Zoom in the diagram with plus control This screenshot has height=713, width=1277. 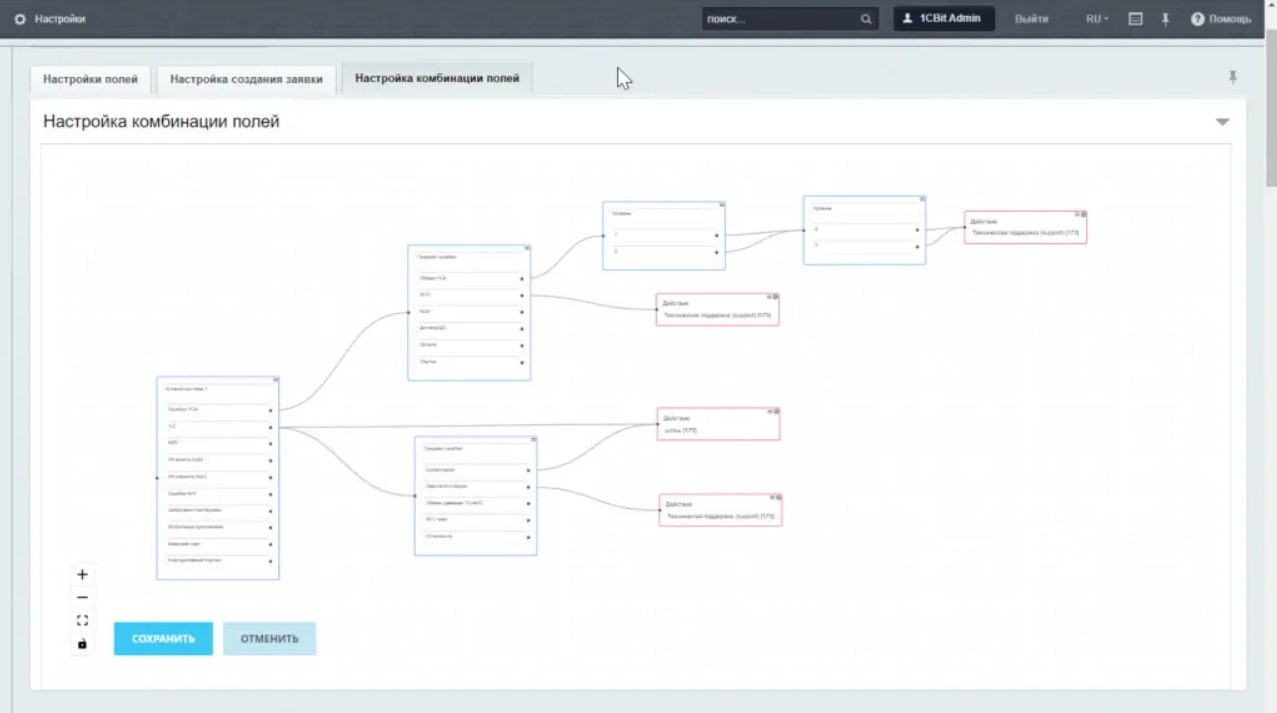pyautogui.click(x=82, y=575)
